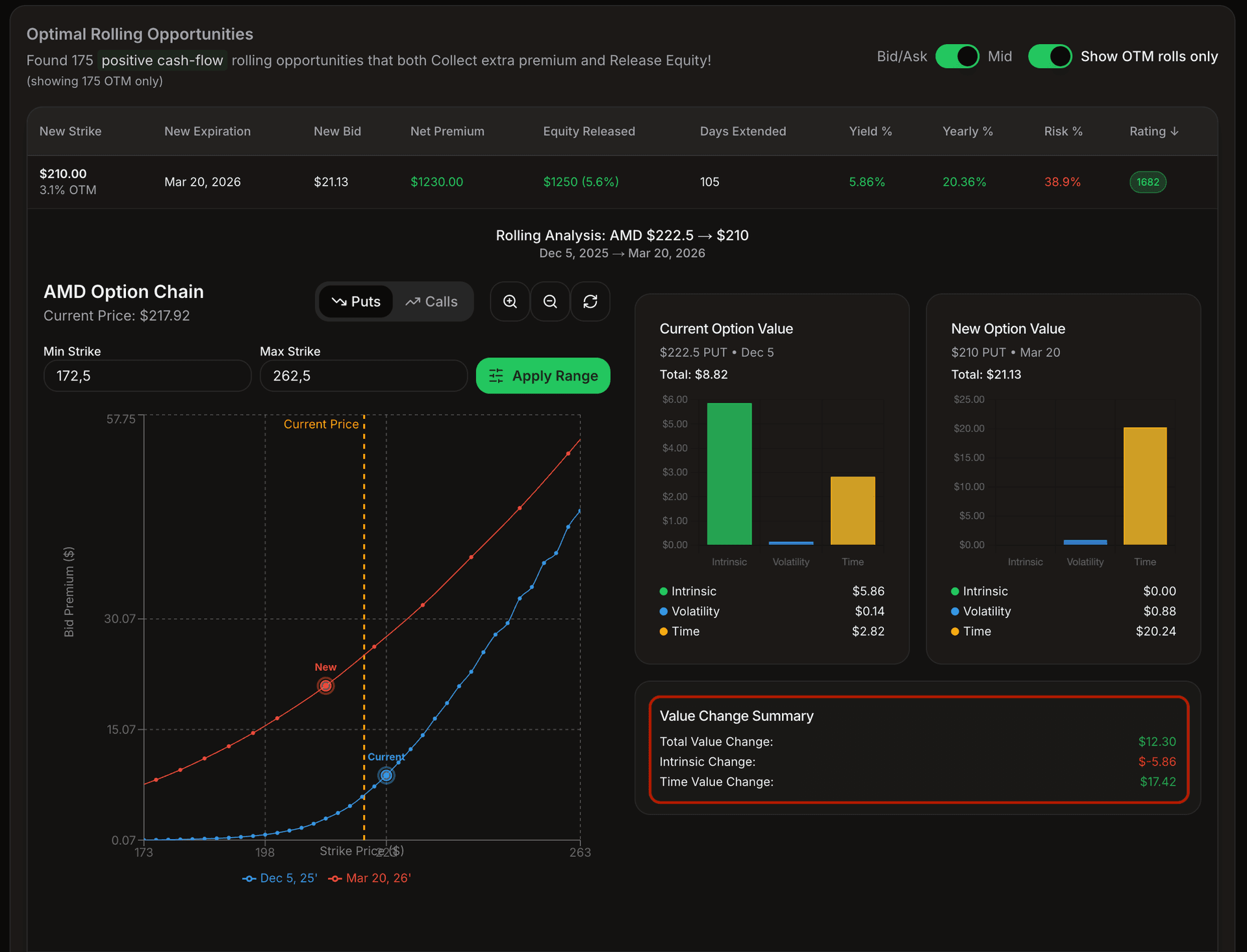Click the red Mar 20, 26' legend marker

pos(335,878)
